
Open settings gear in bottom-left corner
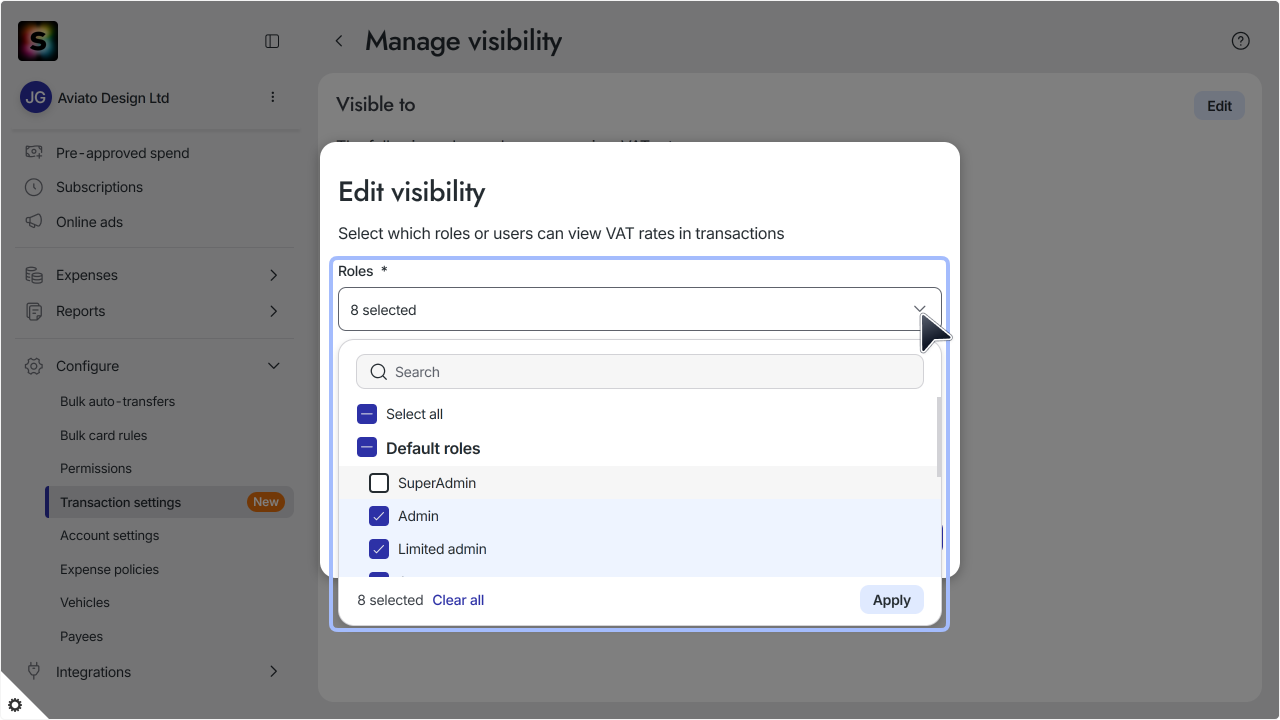click(x=15, y=705)
